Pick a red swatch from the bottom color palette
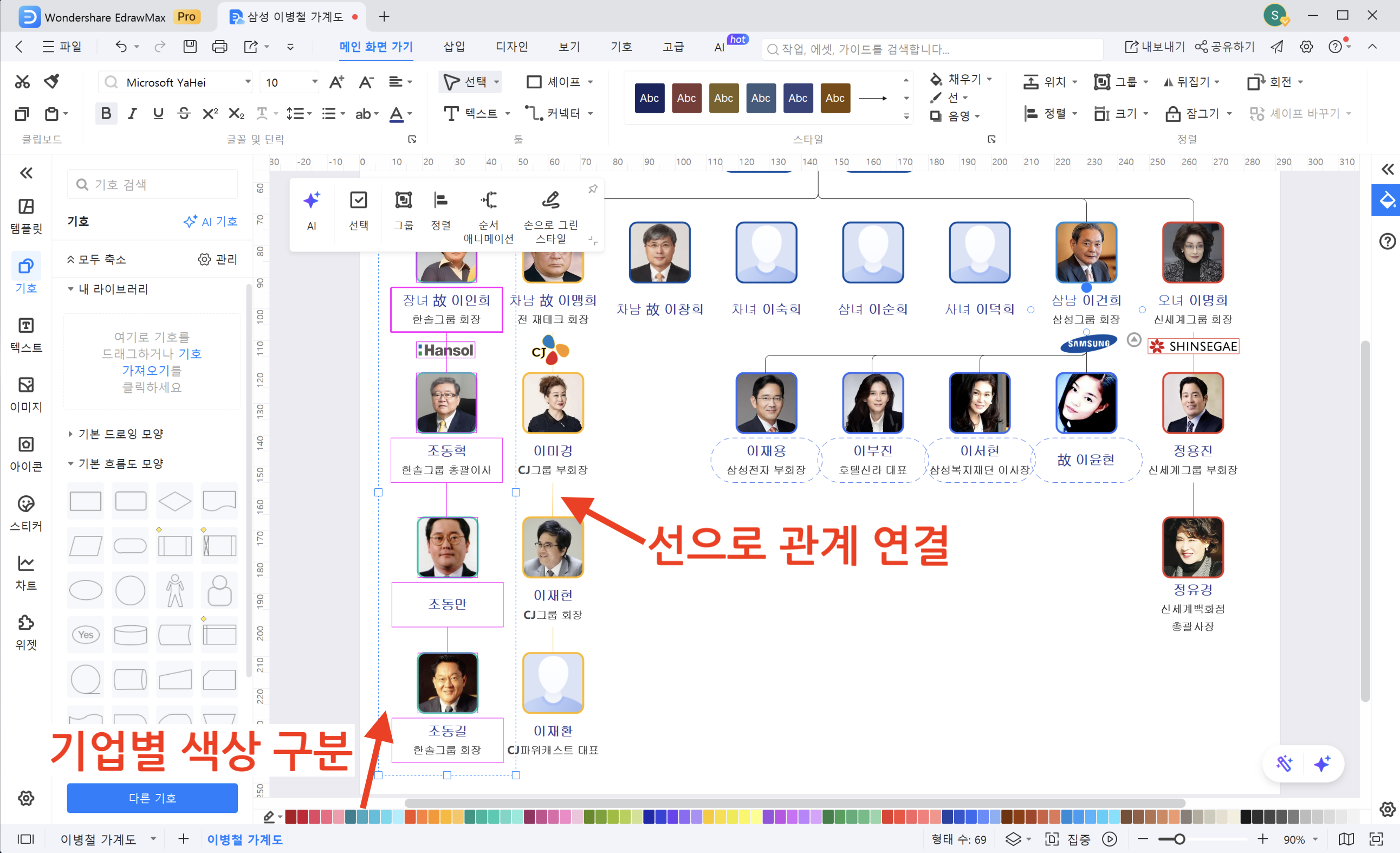This screenshot has width=1400, height=853. pyautogui.click(x=290, y=817)
